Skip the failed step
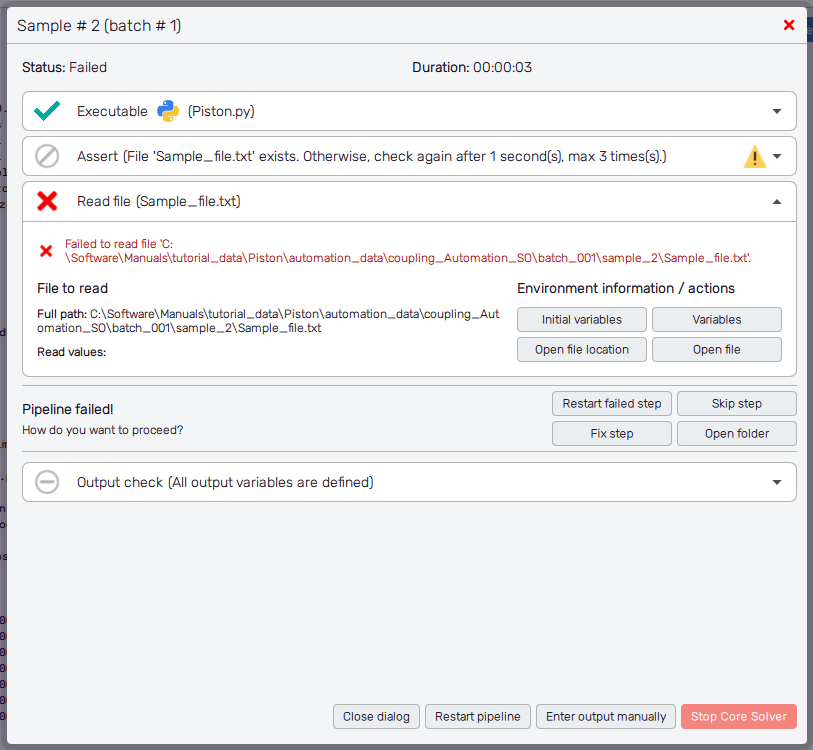This screenshot has height=750, width=813. coord(736,404)
